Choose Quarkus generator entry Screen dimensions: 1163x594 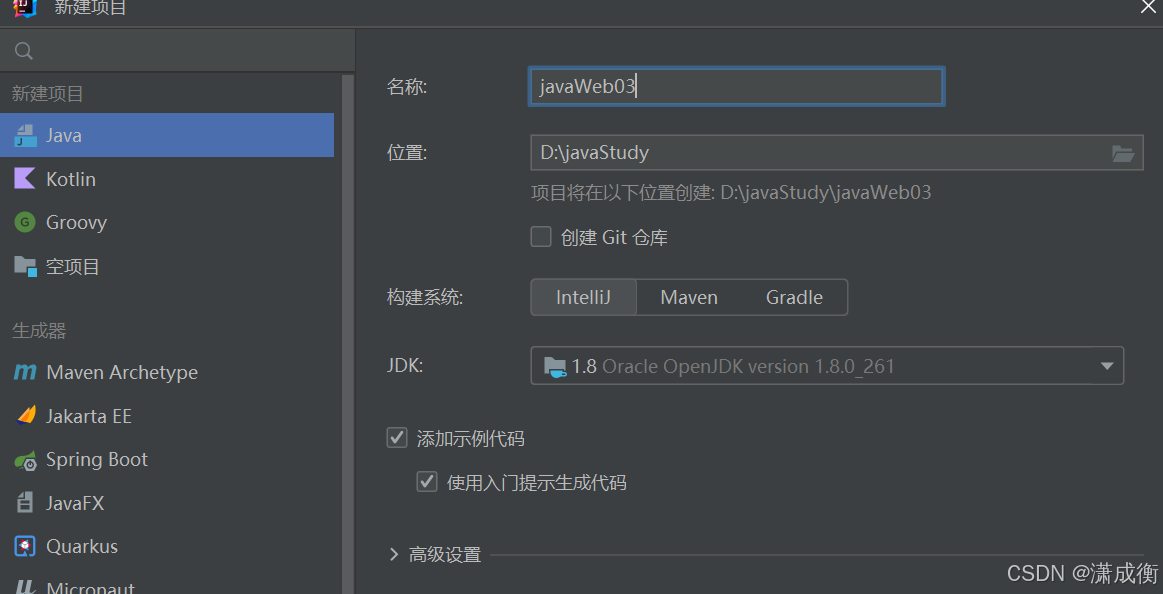pos(167,547)
